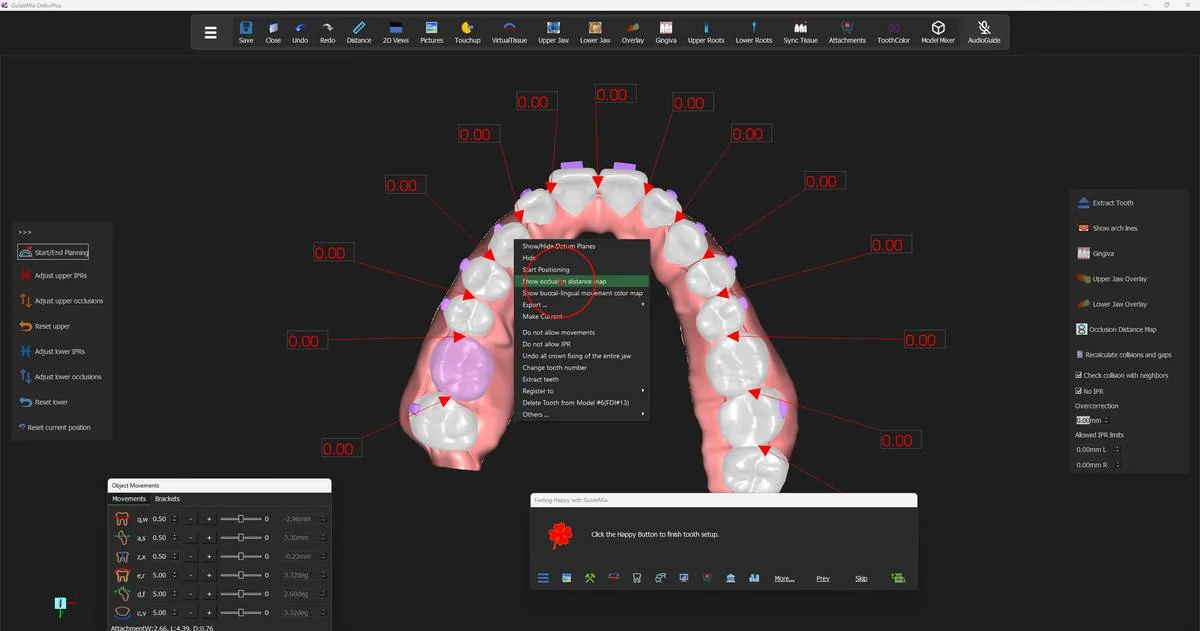Viewport: 1200px width, 631px height.
Task: Open the Pictures tool
Action: pos(431,32)
